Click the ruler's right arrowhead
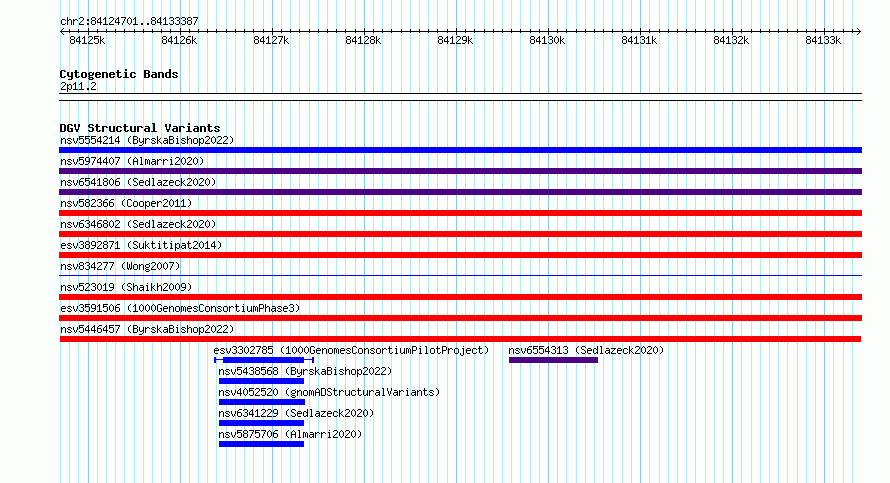 point(859,32)
